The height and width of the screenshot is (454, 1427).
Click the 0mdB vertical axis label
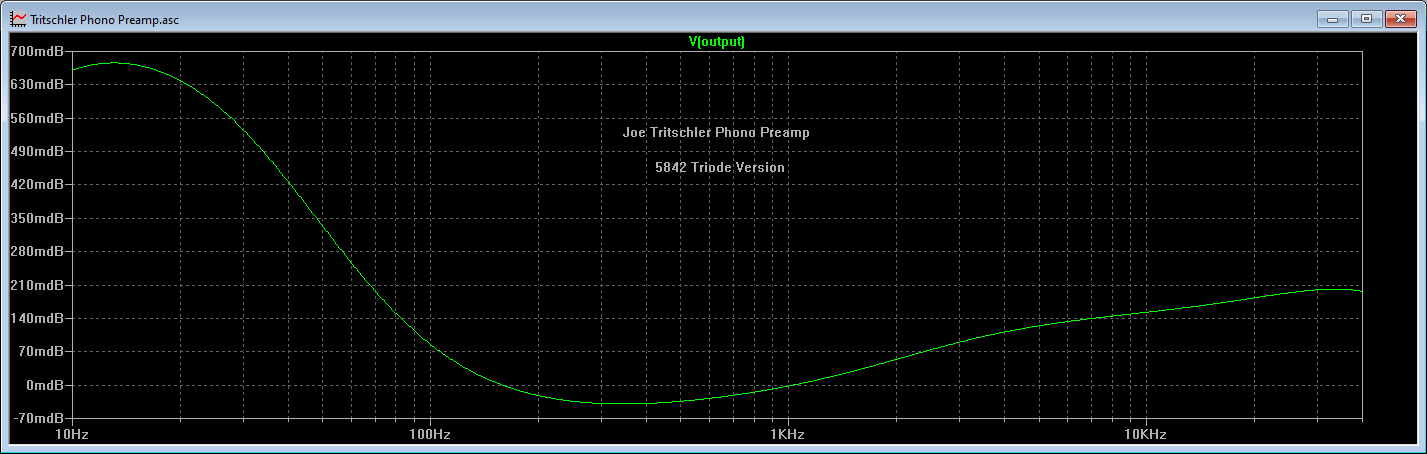(44, 385)
